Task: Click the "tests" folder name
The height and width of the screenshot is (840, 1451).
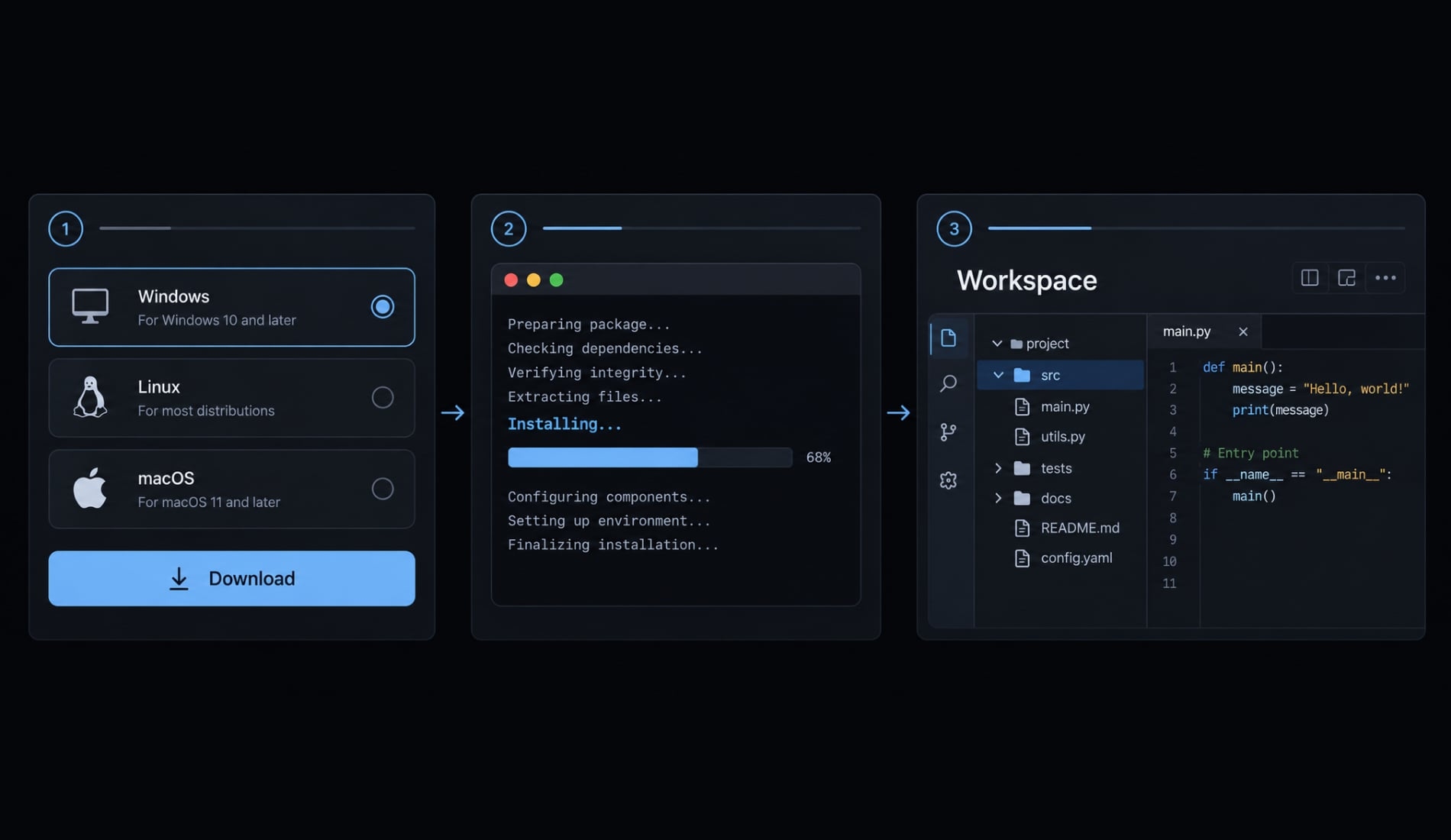Action: point(1056,468)
